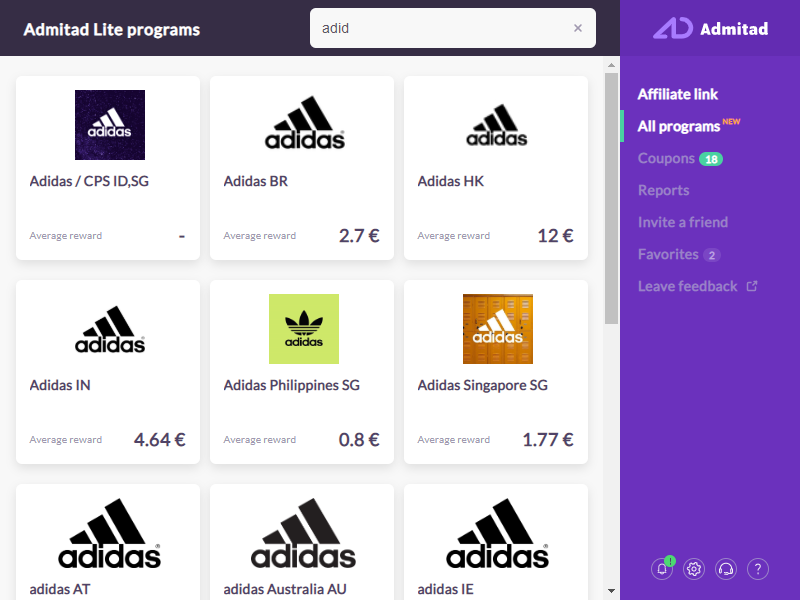Open Invite a friend
800x600 pixels.
tap(683, 222)
